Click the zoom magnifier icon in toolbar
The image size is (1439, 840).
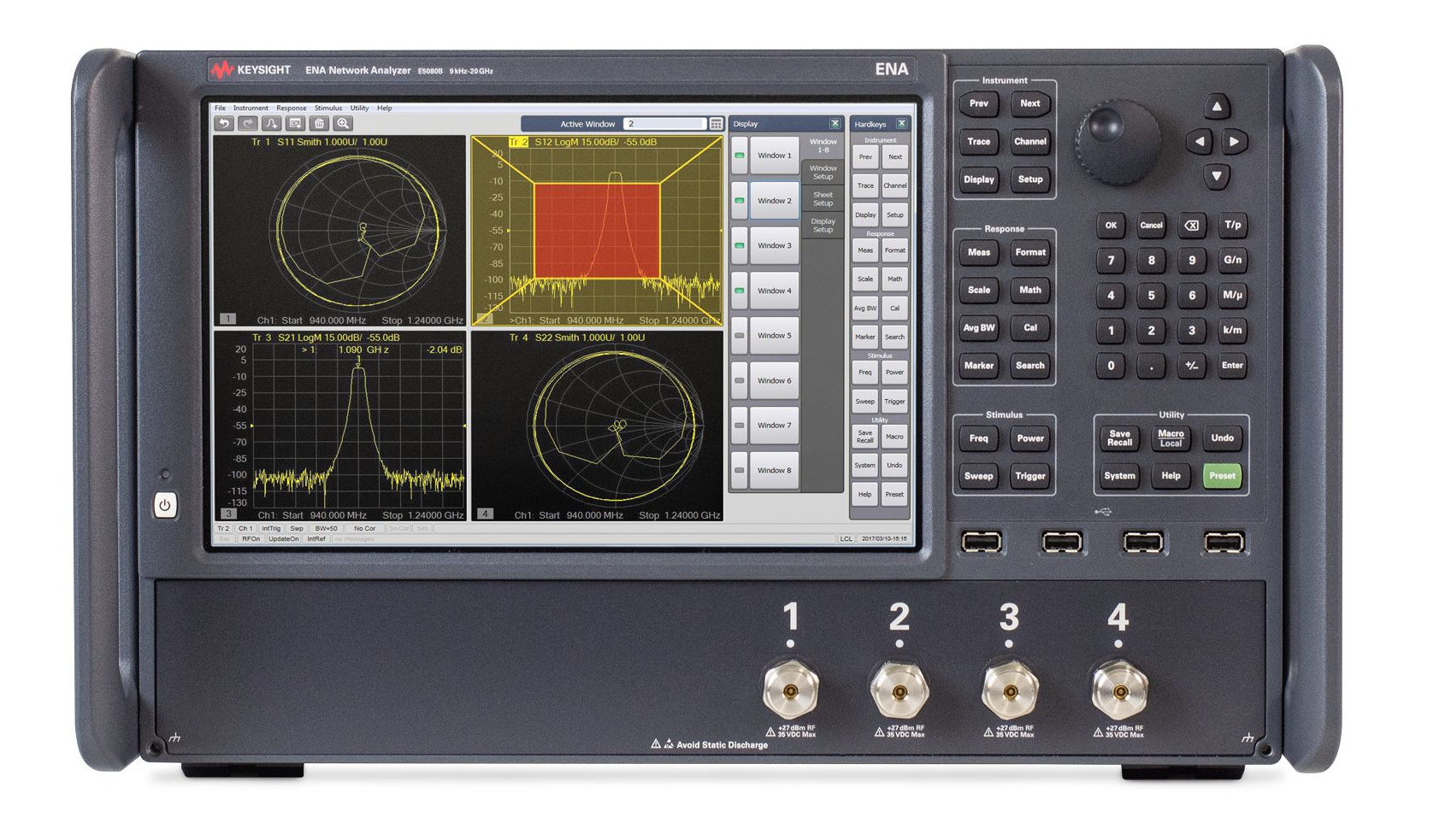[344, 124]
